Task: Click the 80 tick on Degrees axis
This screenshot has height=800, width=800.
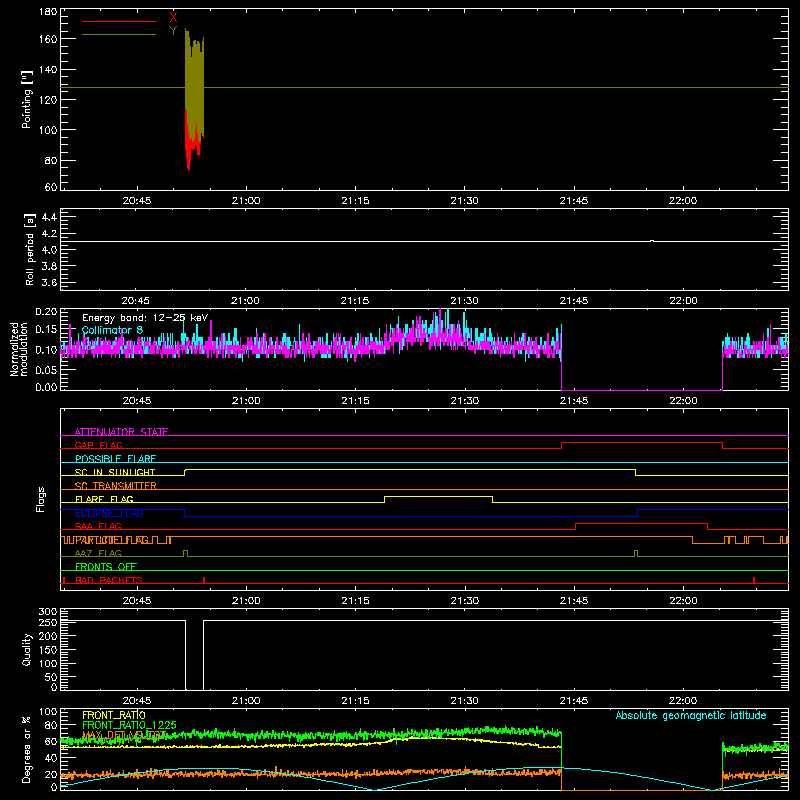Action: 51,726
